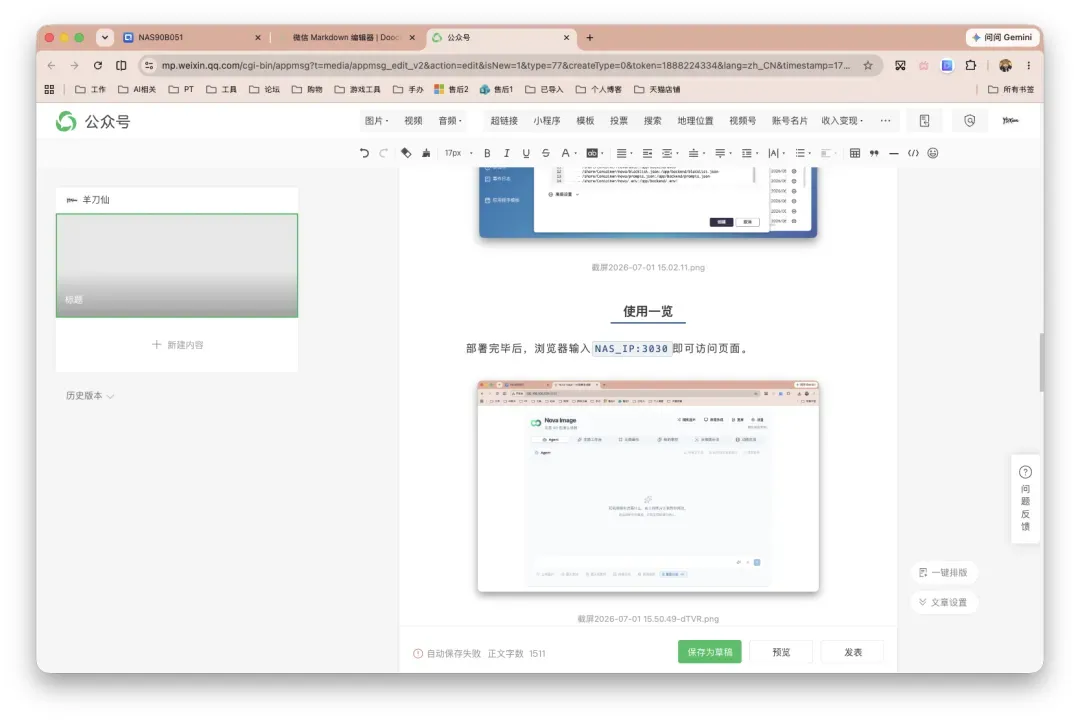Toggle underline formatting
This screenshot has width=1080, height=721.
pos(526,154)
